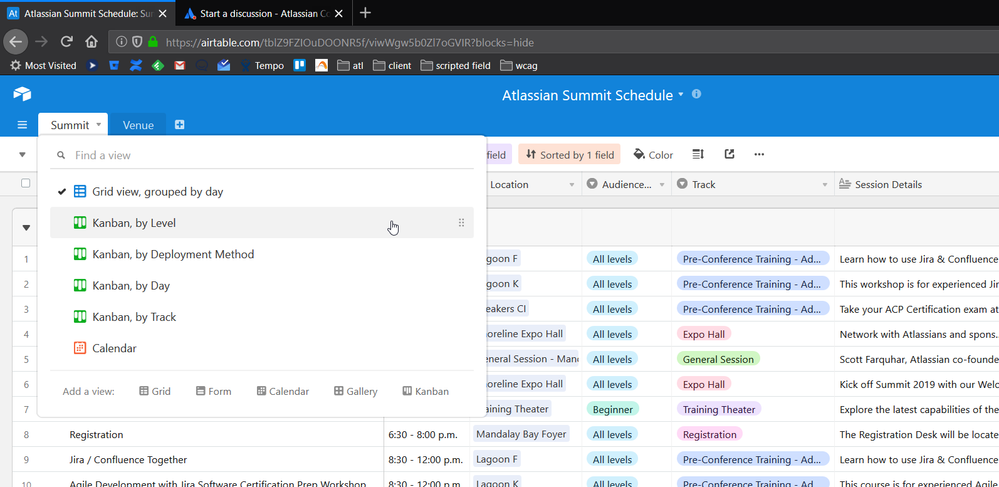
Task: Open the Trello bookmark icon
Action: pyautogui.click(x=299, y=65)
